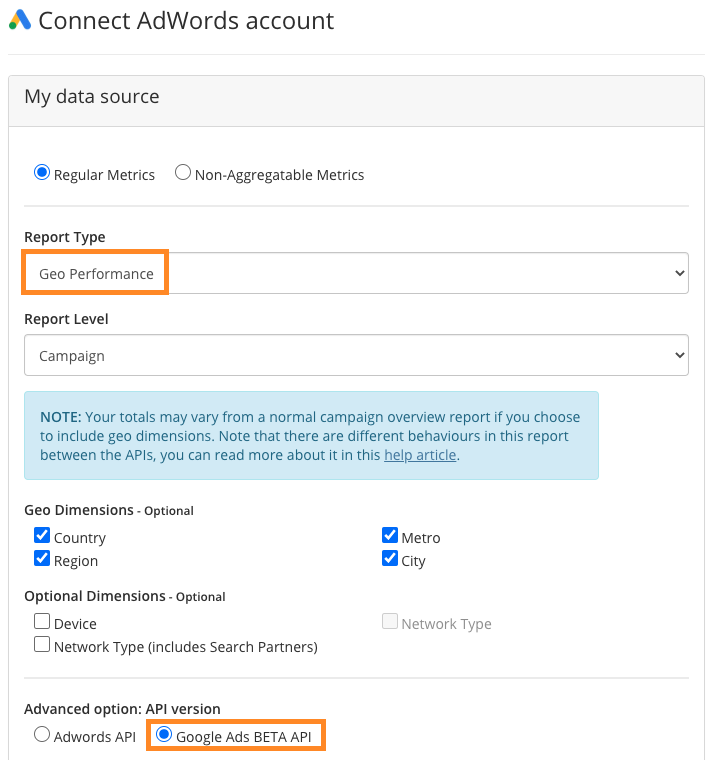Select Google Ads BETA API radio button
Screen dimensions: 718x760
click(x=164, y=734)
